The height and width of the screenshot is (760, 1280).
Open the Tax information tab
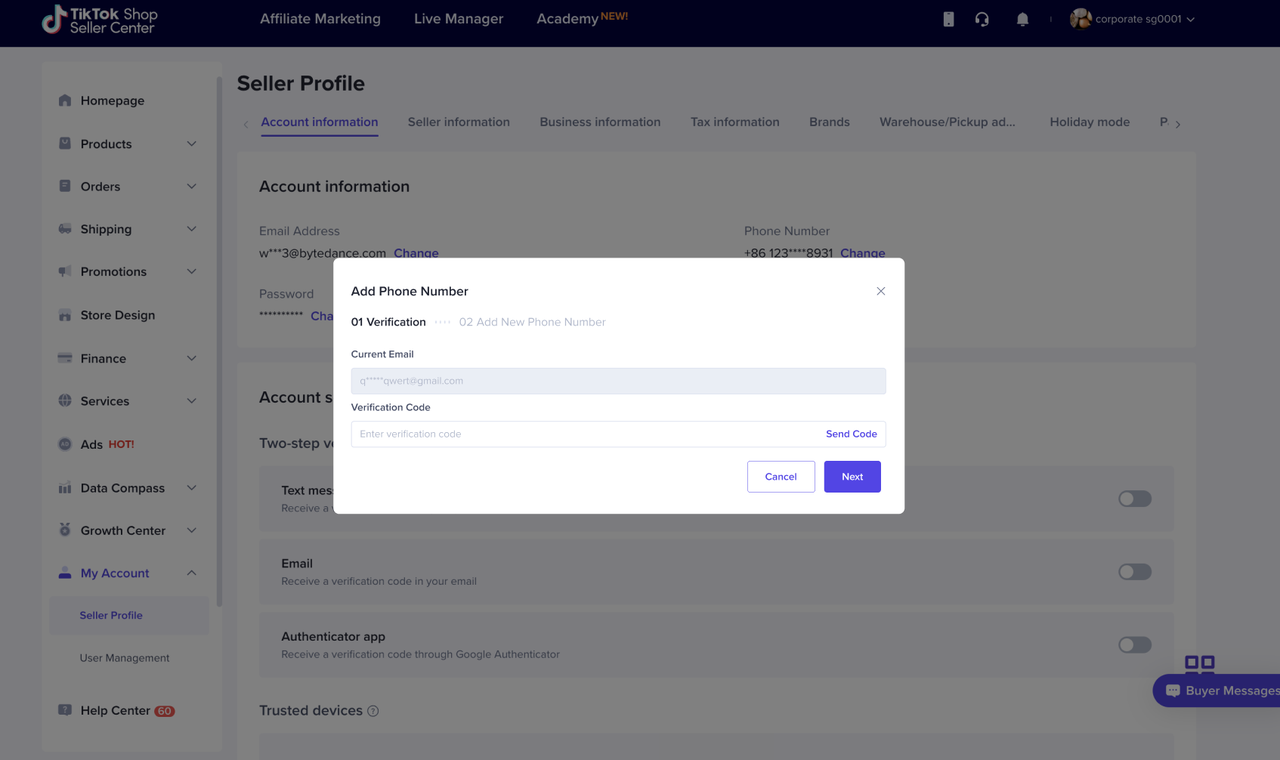pyautogui.click(x=734, y=122)
